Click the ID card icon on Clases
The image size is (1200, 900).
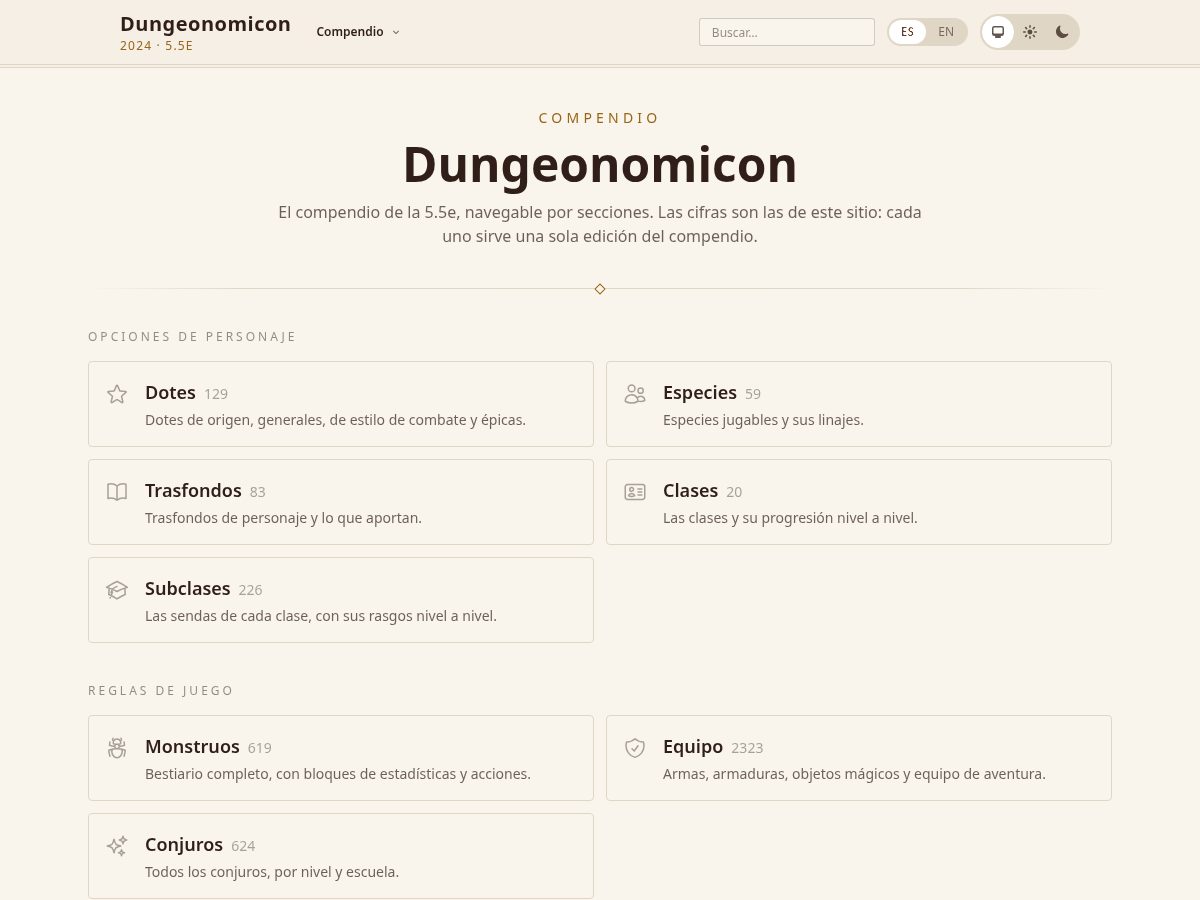coord(635,492)
